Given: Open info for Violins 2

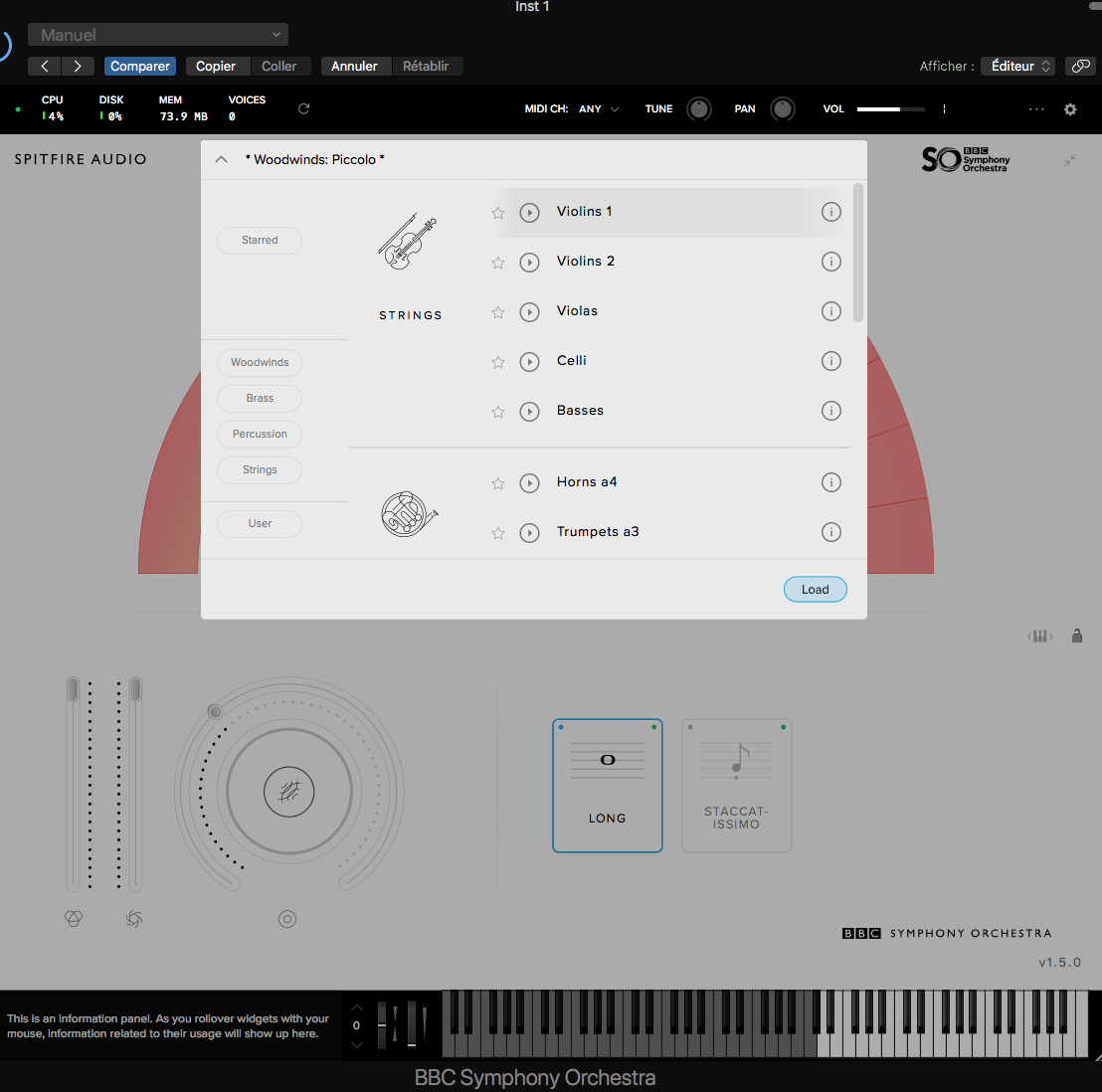Looking at the screenshot, I should [x=830, y=262].
